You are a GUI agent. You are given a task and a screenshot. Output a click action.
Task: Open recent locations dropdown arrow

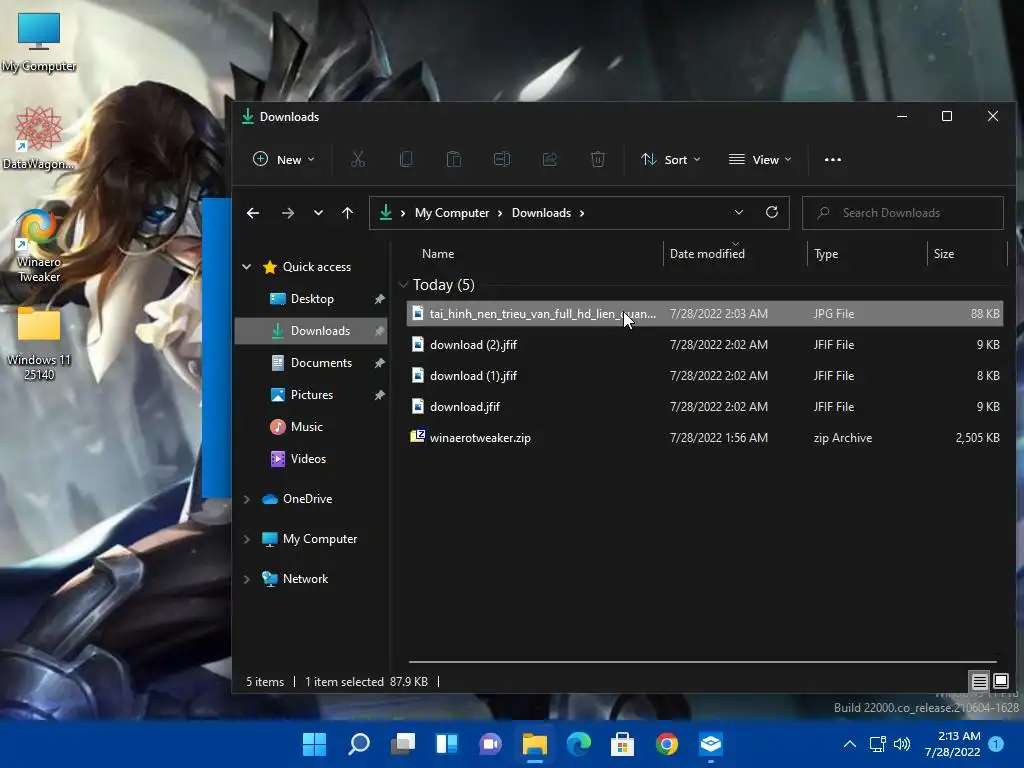(318, 213)
